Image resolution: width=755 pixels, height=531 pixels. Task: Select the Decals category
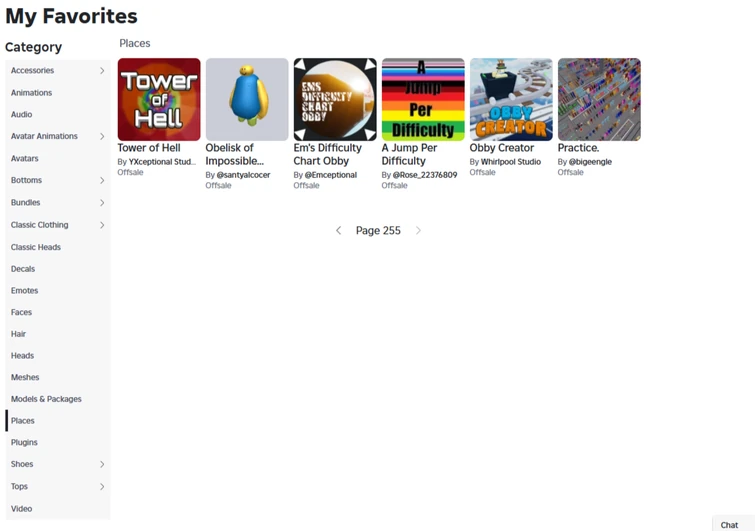23,269
